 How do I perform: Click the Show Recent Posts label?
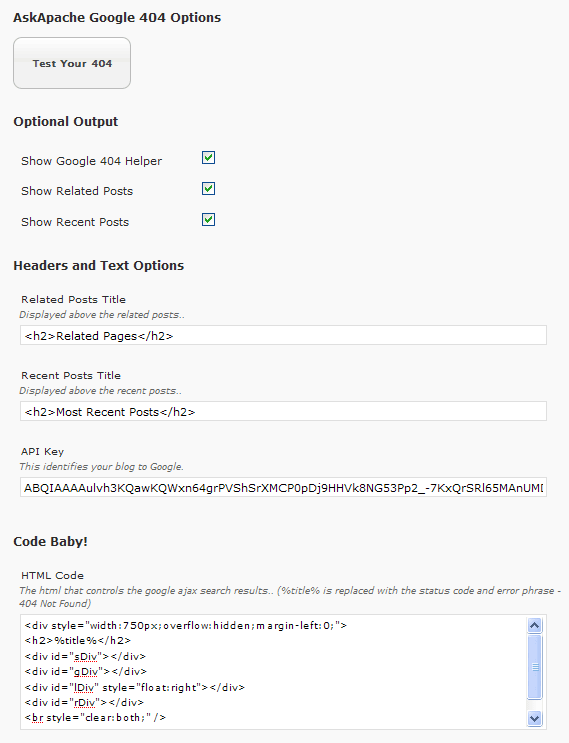[75, 222]
